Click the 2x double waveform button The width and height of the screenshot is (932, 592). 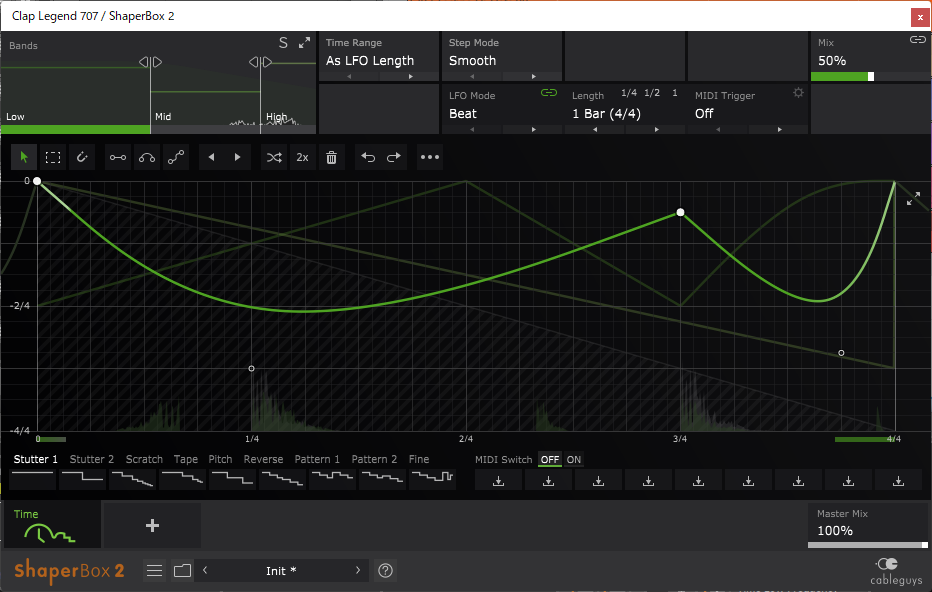(x=303, y=157)
